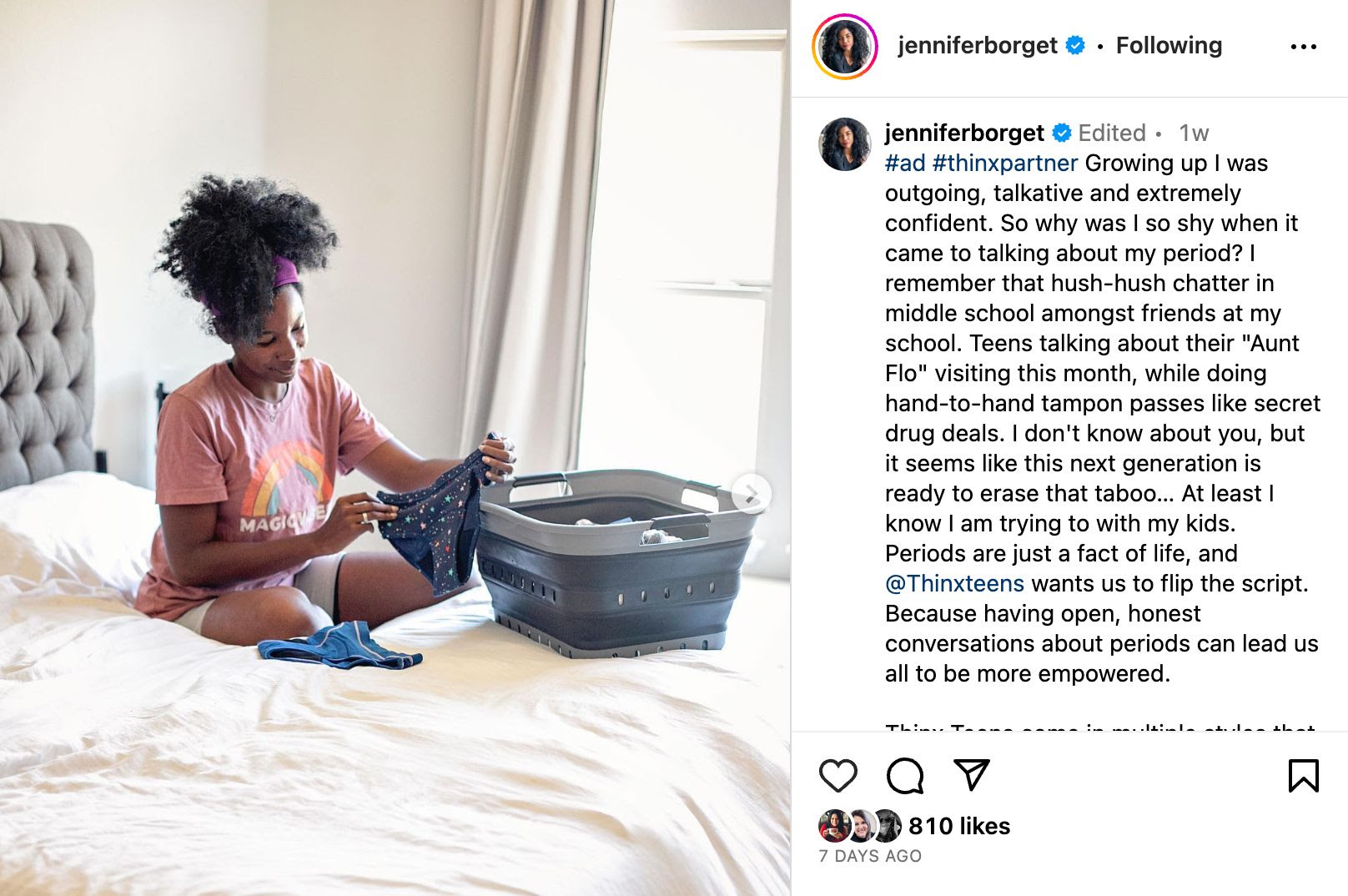Open jenniferborget username in header

[x=978, y=46]
